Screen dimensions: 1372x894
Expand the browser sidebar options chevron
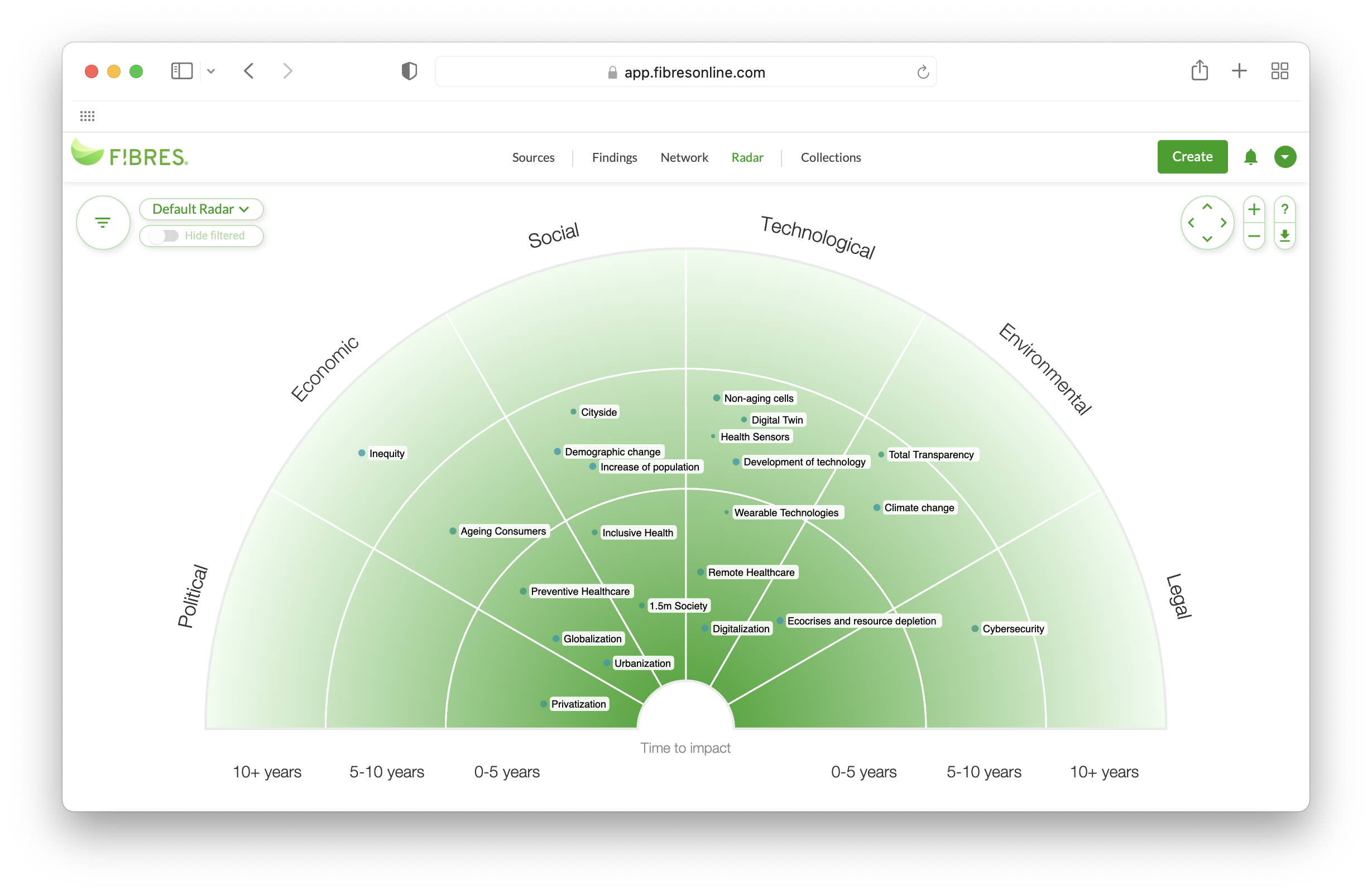(211, 71)
